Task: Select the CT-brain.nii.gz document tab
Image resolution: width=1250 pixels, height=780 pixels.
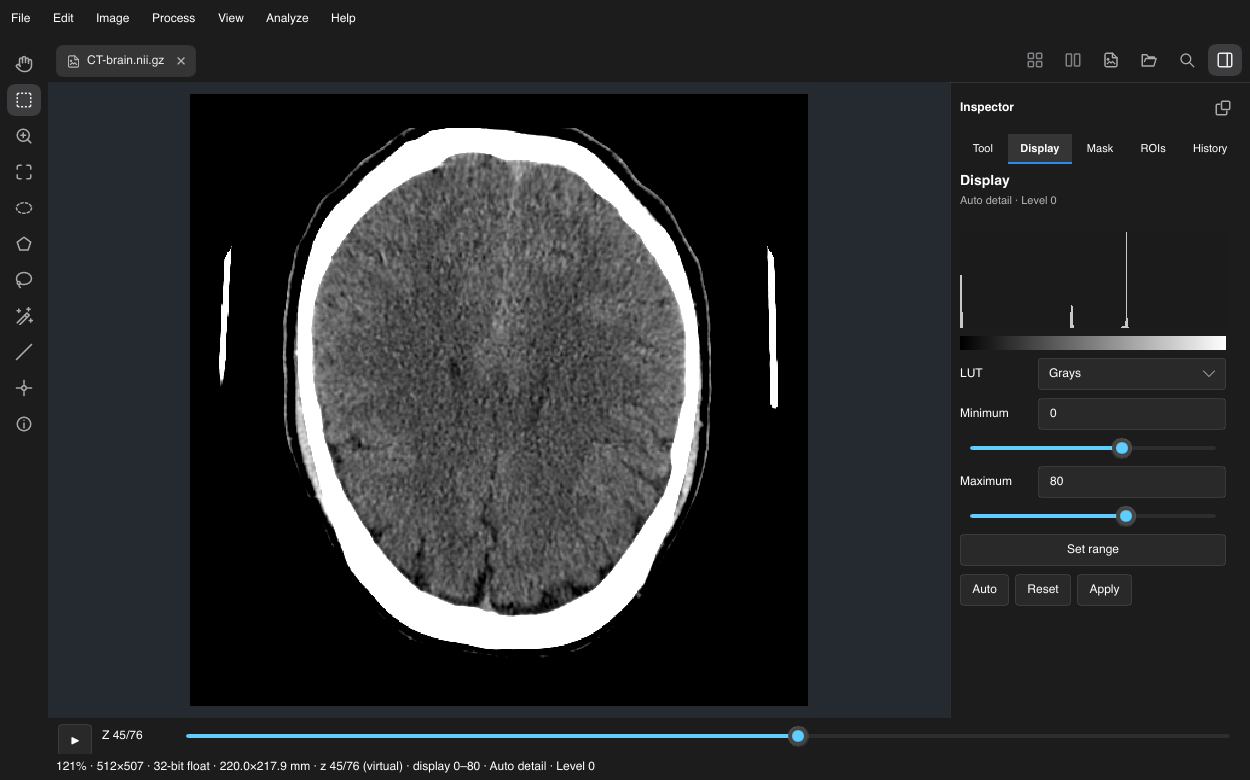Action: (x=125, y=61)
